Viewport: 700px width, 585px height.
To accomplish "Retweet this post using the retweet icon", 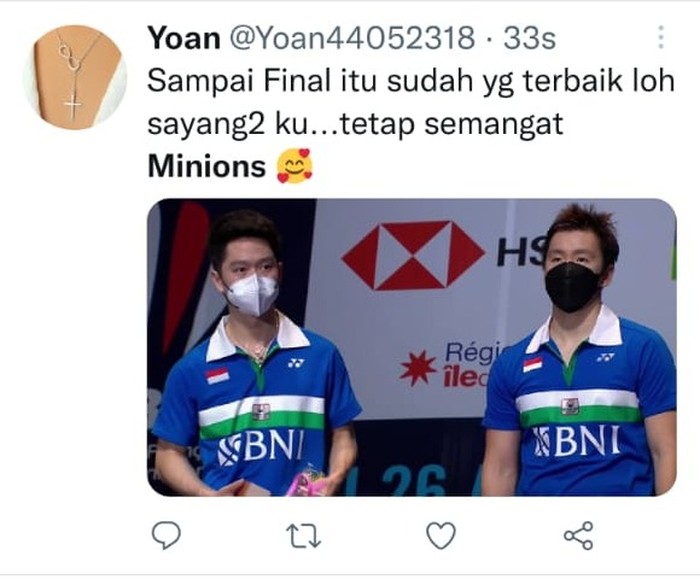I will click(304, 536).
